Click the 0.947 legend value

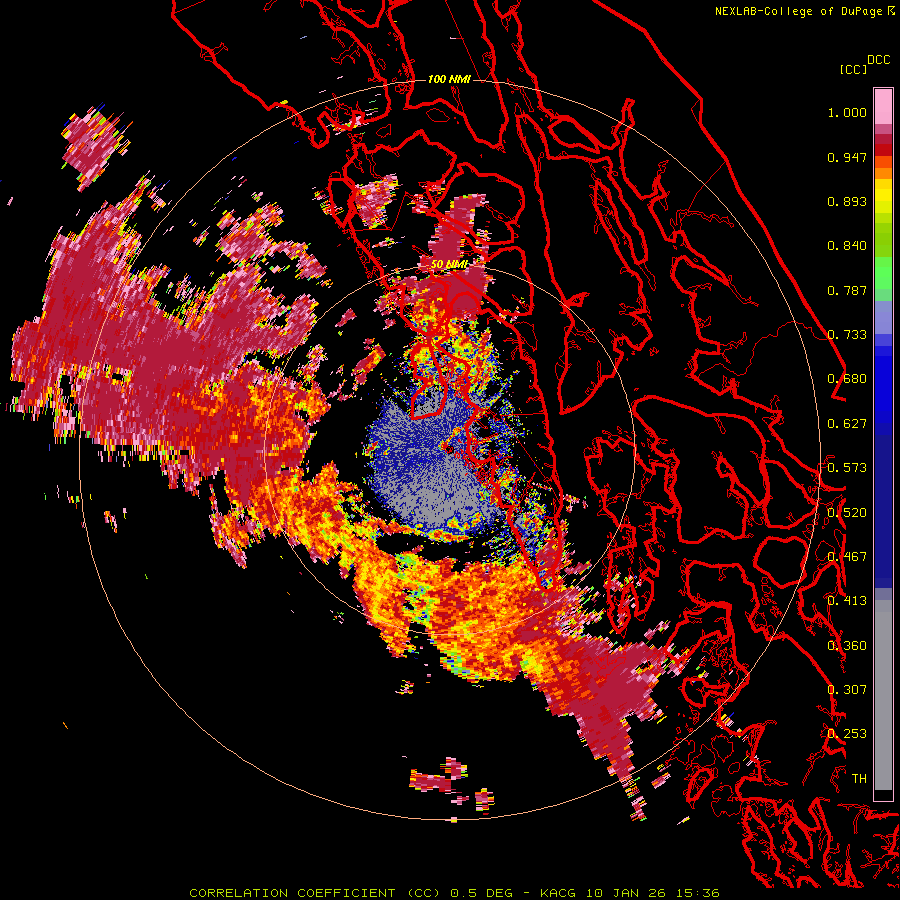tap(847, 157)
